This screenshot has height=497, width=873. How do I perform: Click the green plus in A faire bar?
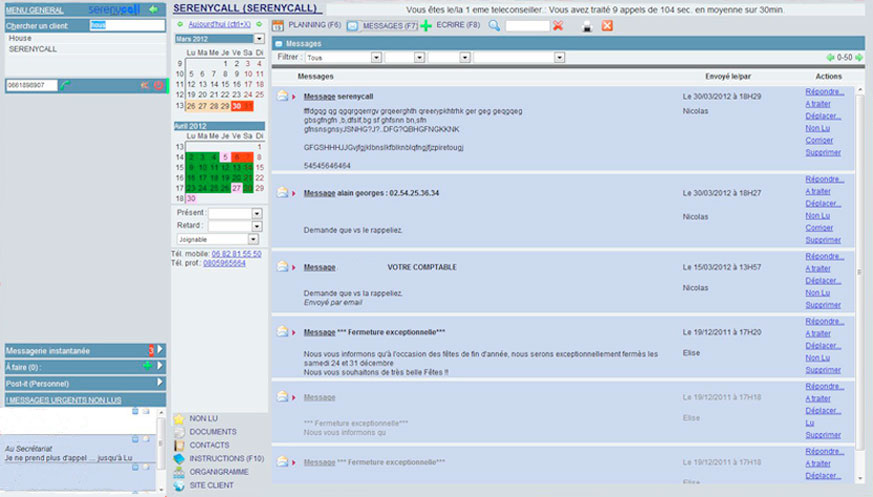tap(147, 366)
